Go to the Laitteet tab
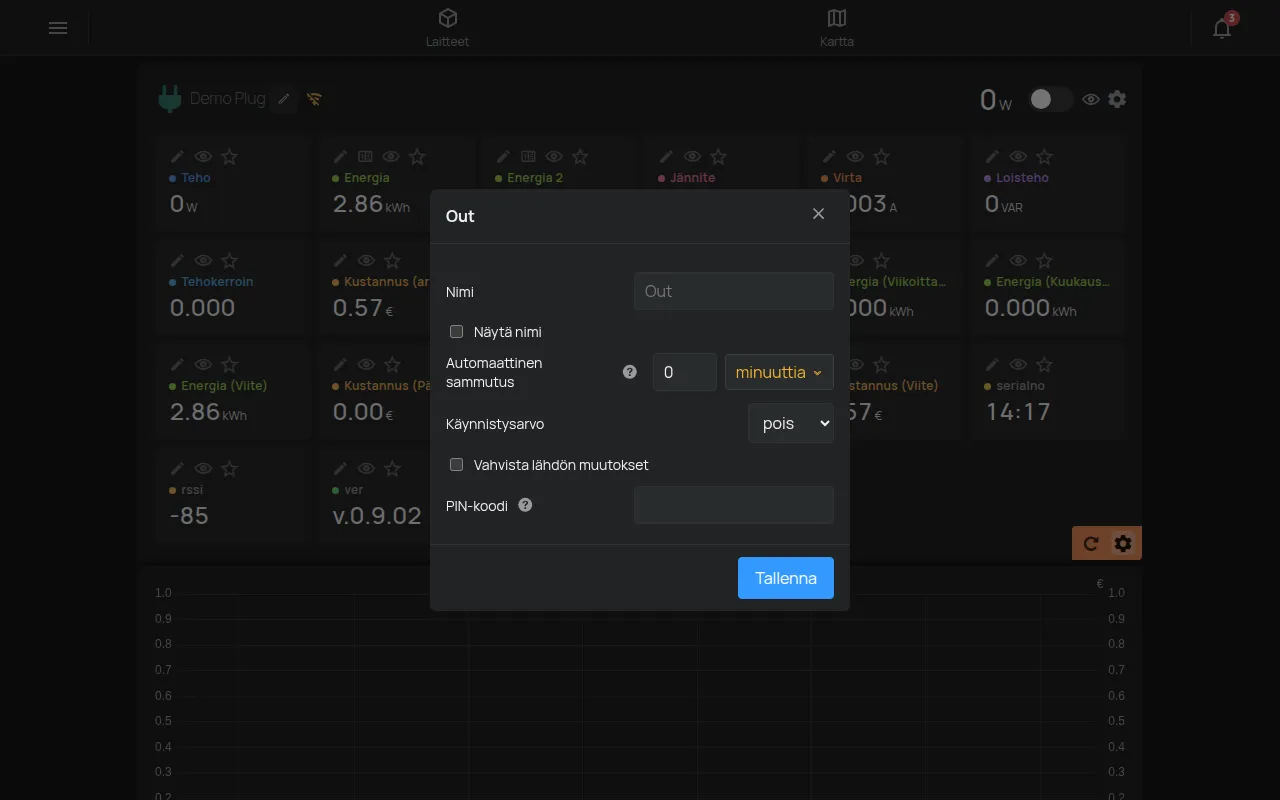 (x=447, y=28)
